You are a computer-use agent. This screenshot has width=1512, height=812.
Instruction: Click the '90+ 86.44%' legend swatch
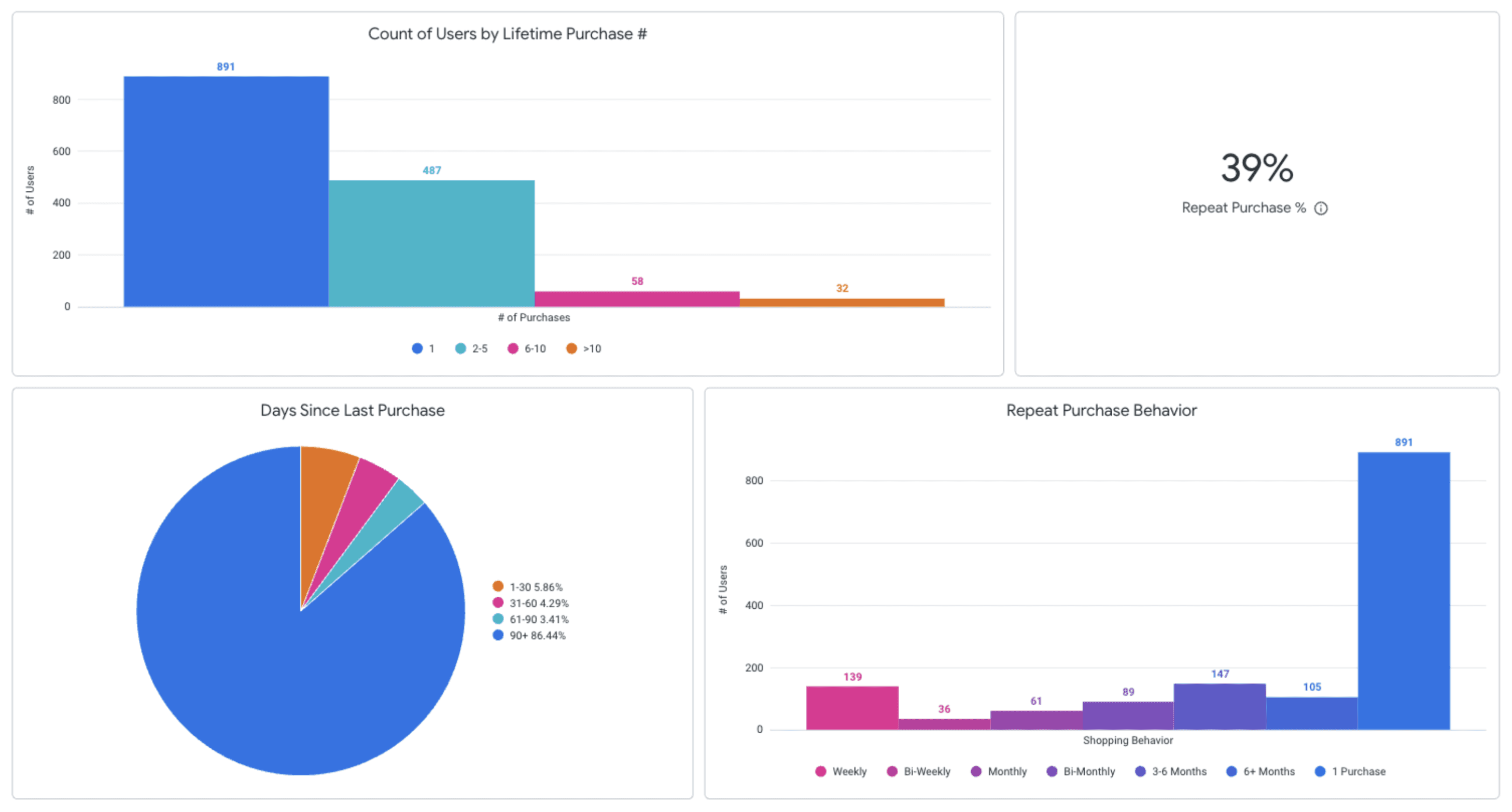498,635
